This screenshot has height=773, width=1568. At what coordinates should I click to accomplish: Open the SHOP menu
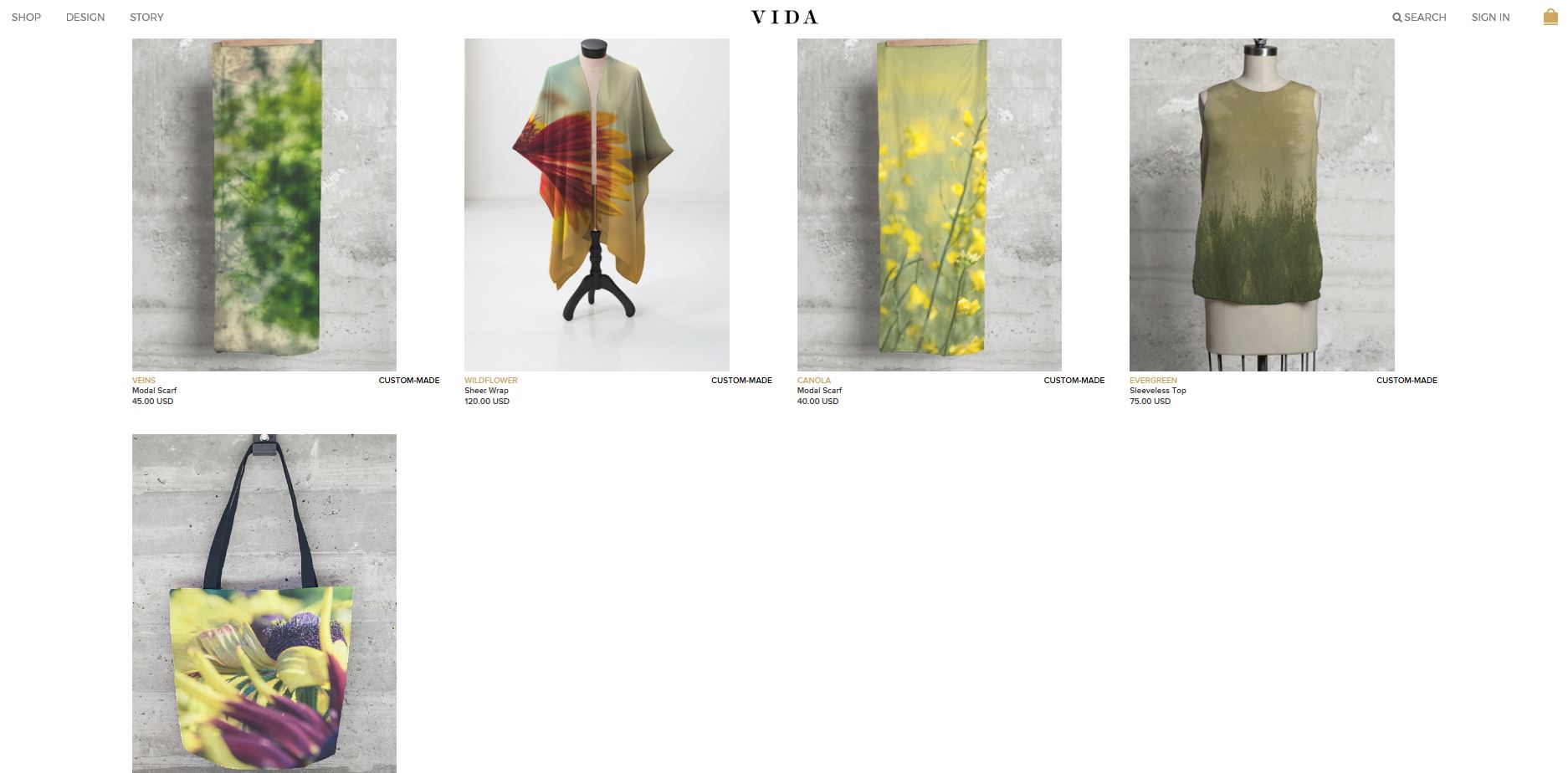26,18
